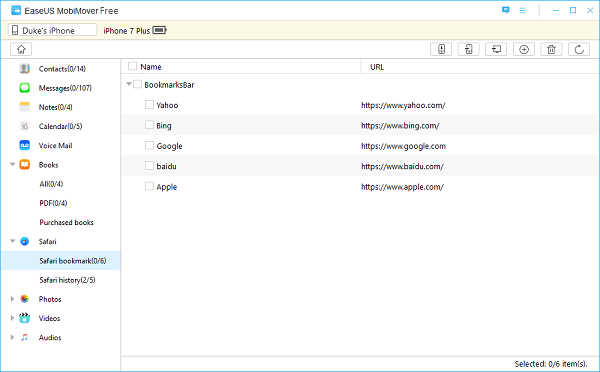Click the refresh icon

click(x=579, y=49)
